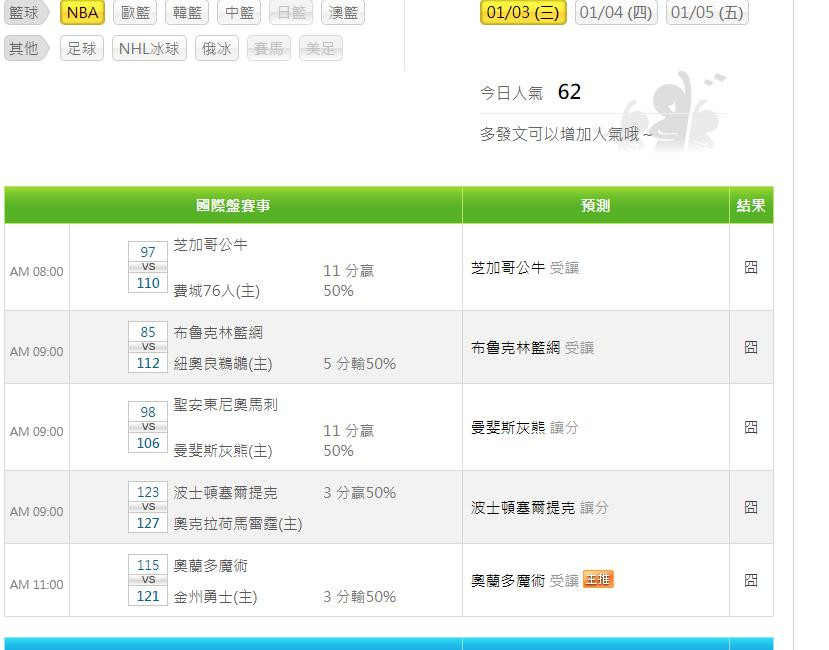Click result icon for 波士頓塞爾提克 prediction row
Screen dimensions: 829x650
(x=751, y=507)
